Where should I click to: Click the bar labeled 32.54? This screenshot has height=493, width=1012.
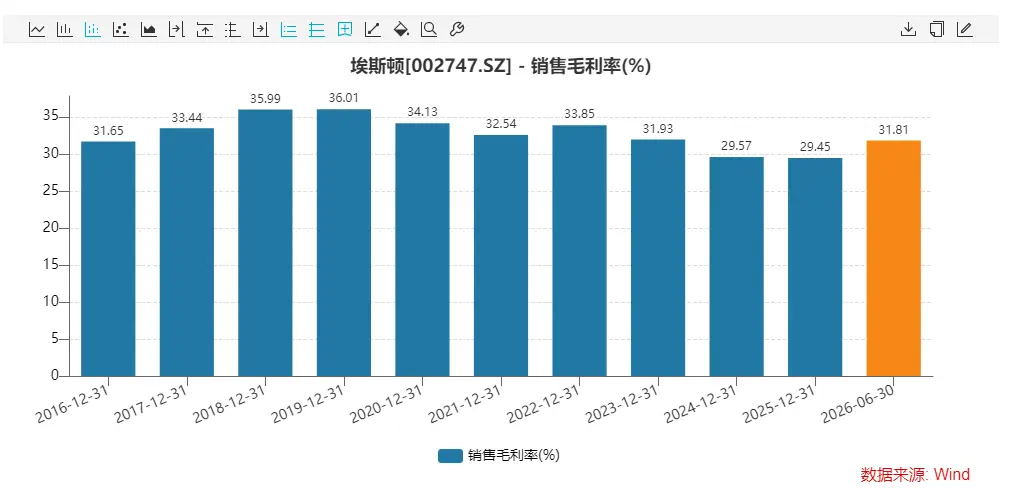pyautogui.click(x=501, y=256)
